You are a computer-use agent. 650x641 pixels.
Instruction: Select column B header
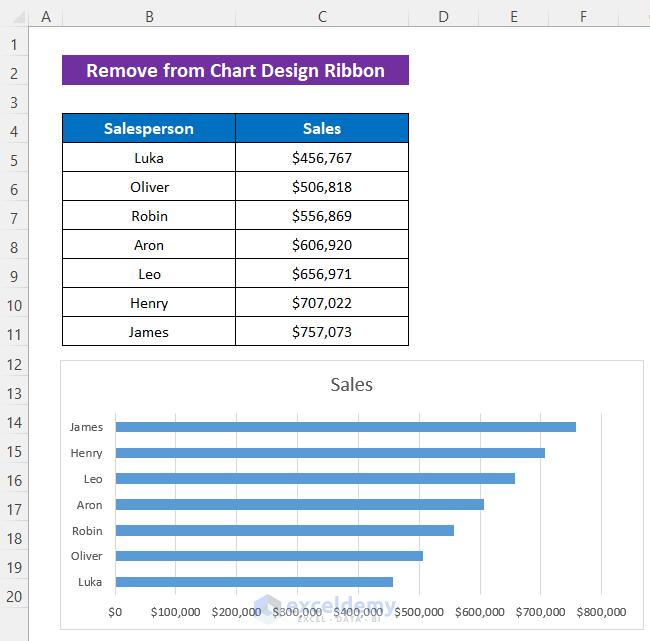[x=149, y=16]
